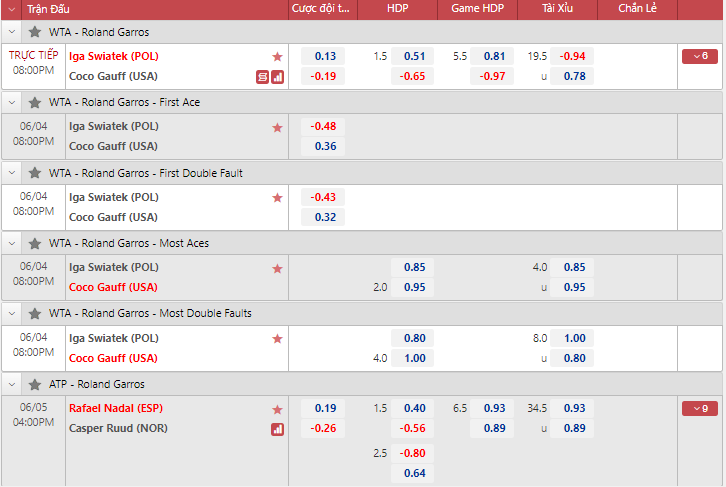
Task: Select the HDP column header
Action: 397,8
